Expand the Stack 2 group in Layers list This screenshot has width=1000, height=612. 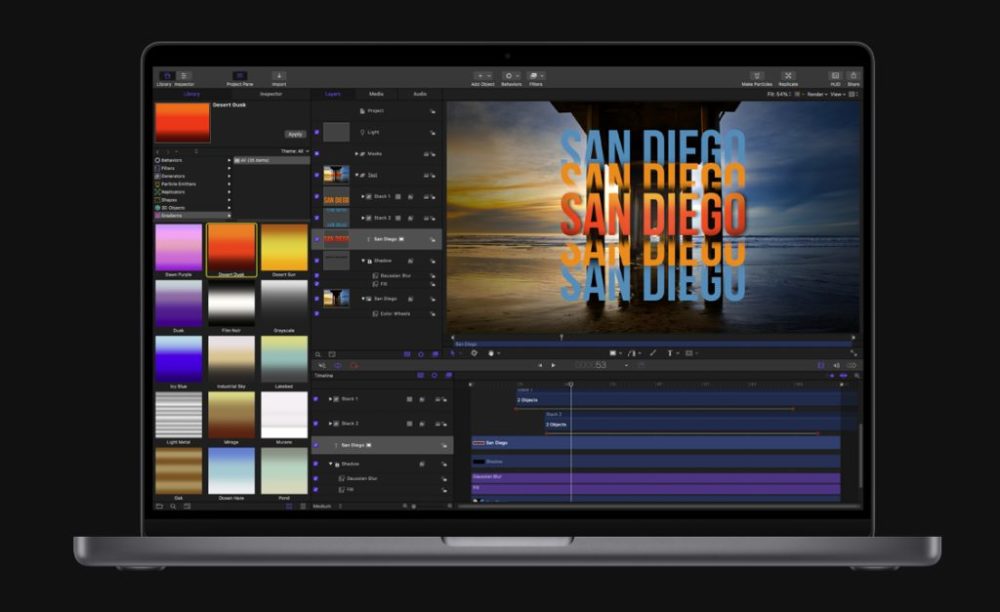click(365, 217)
